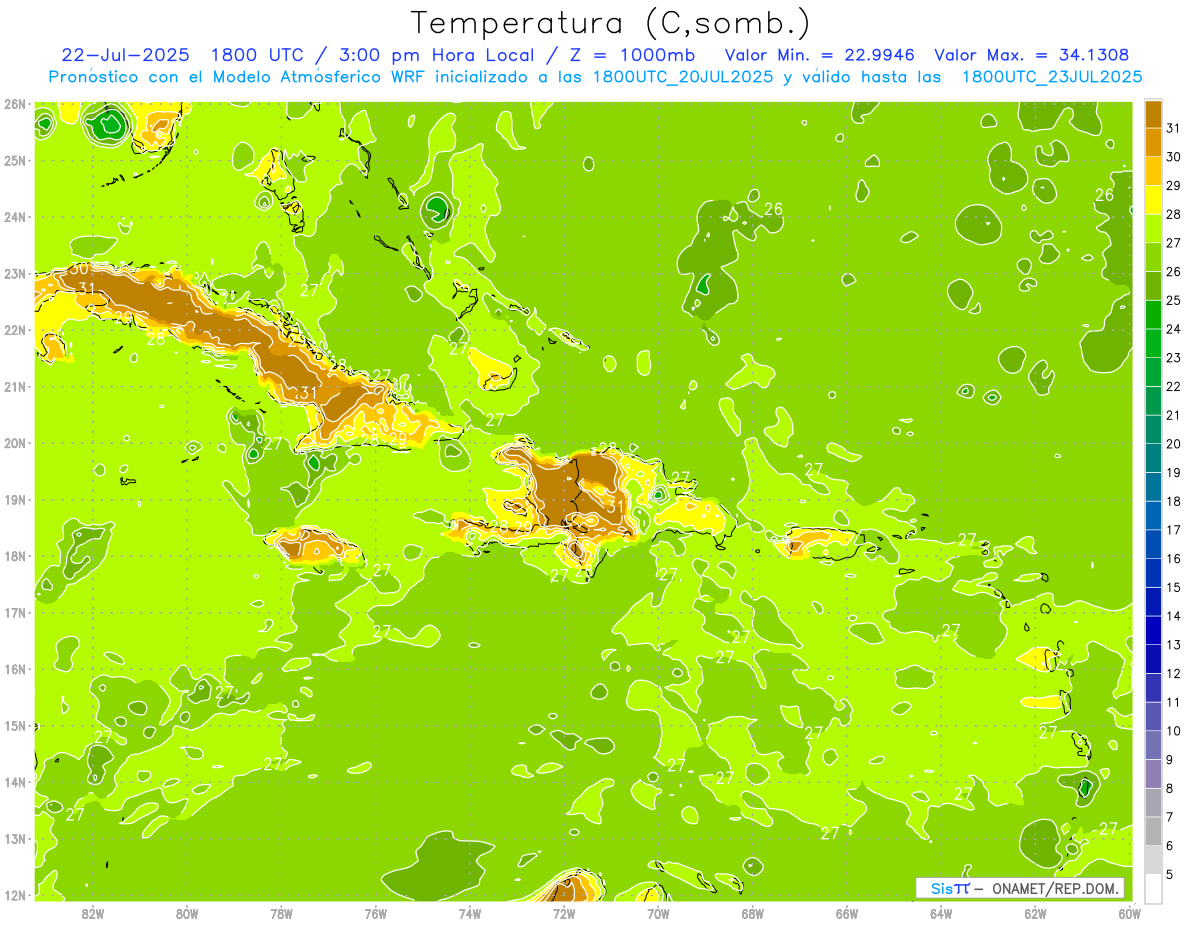Click the "80W" longitude axis label
Image resolution: width=1200 pixels, height=927 pixels.
187,912
